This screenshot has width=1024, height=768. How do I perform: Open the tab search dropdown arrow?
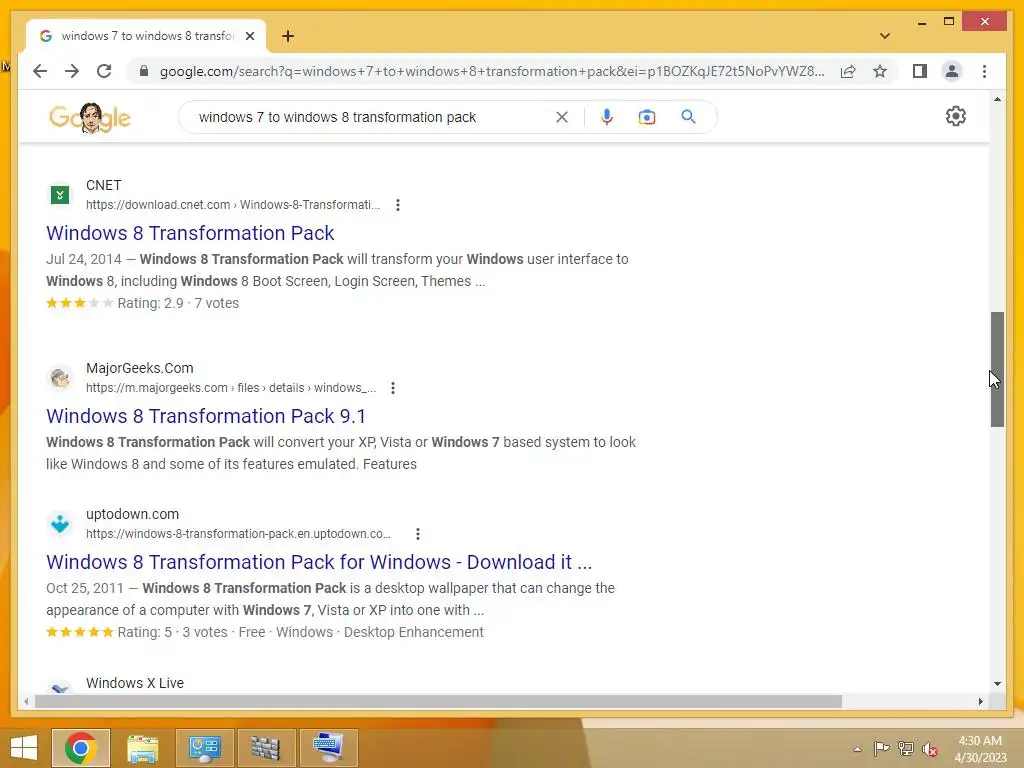tap(884, 36)
